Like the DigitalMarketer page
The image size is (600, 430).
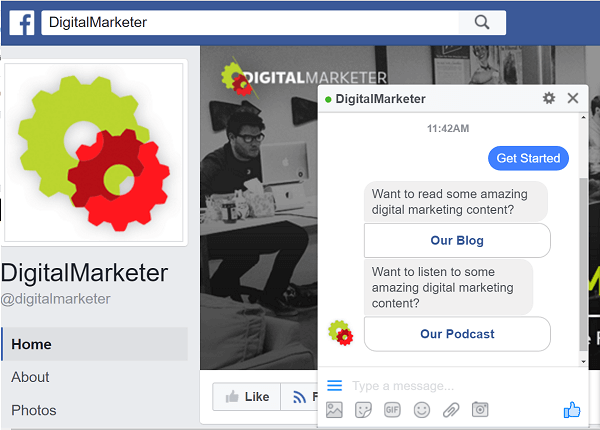[247, 397]
